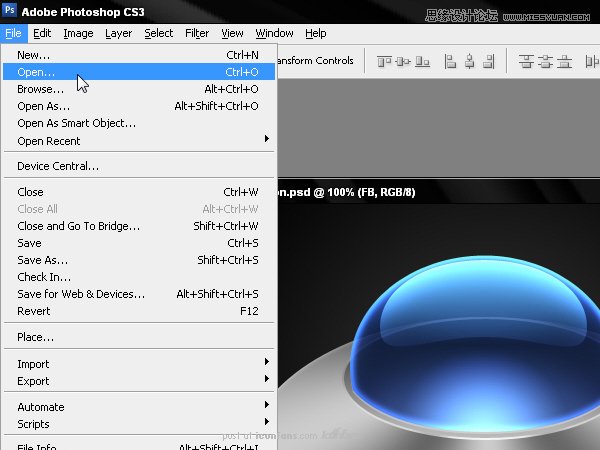This screenshot has width=600, height=450.
Task: Expand the Open Recent submenu
Action: click(x=139, y=141)
